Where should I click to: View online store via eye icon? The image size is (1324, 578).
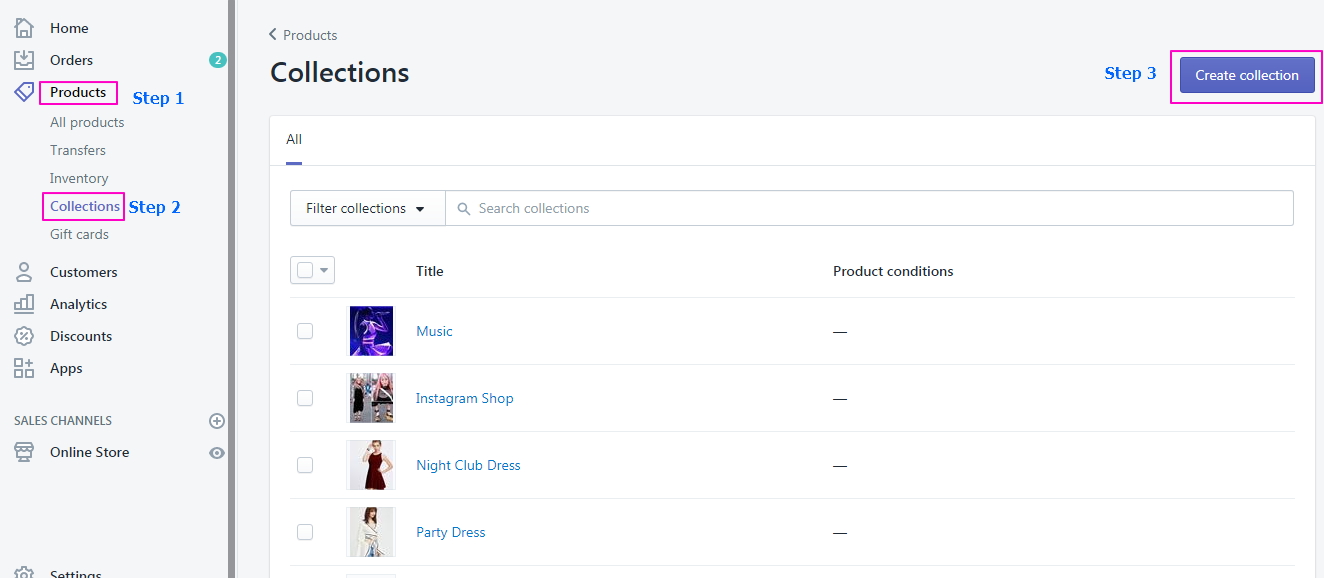pos(217,453)
